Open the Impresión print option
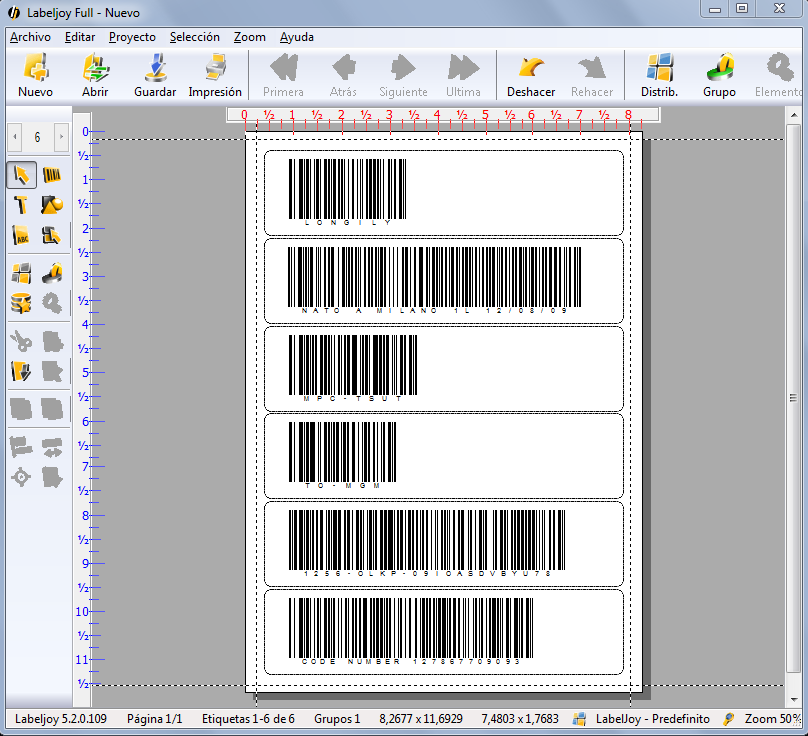This screenshot has height=736, width=808. (x=215, y=75)
